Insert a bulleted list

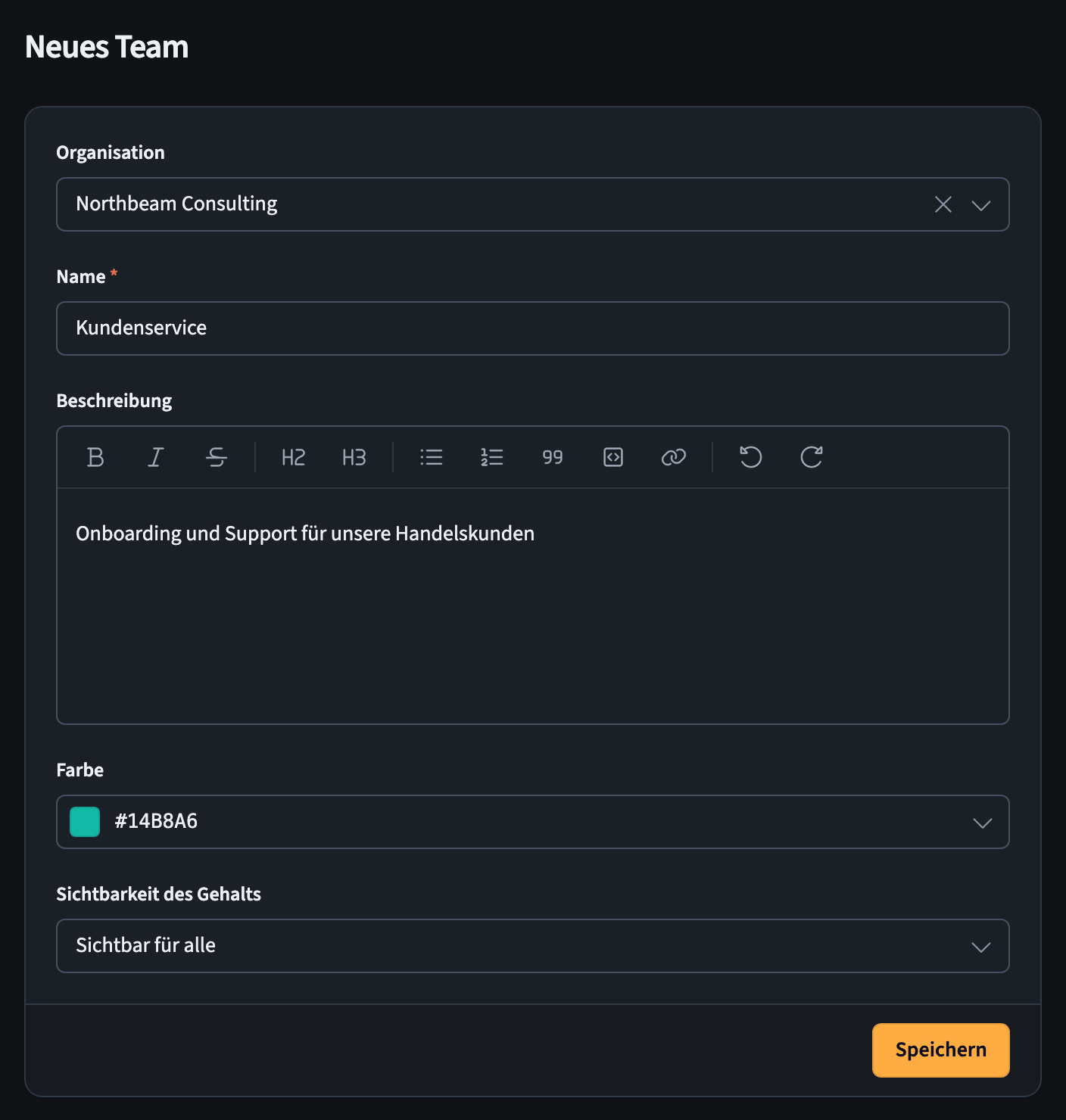point(432,457)
